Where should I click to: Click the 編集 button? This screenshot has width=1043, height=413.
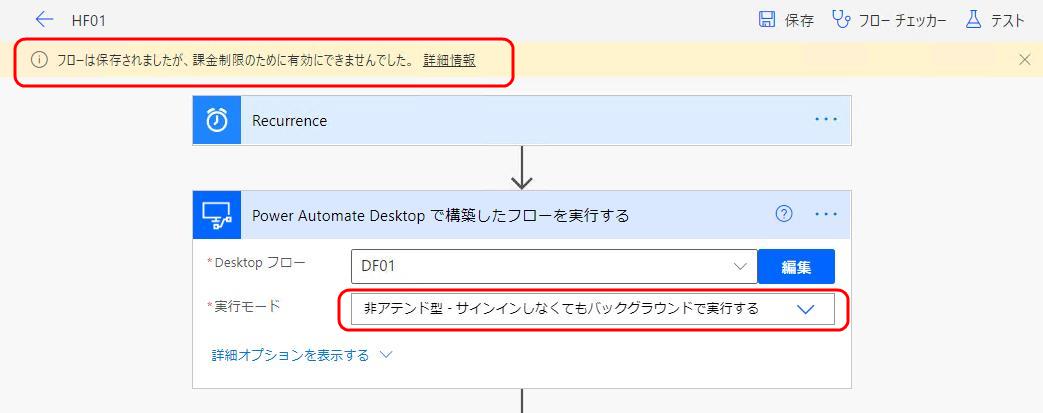(x=796, y=267)
